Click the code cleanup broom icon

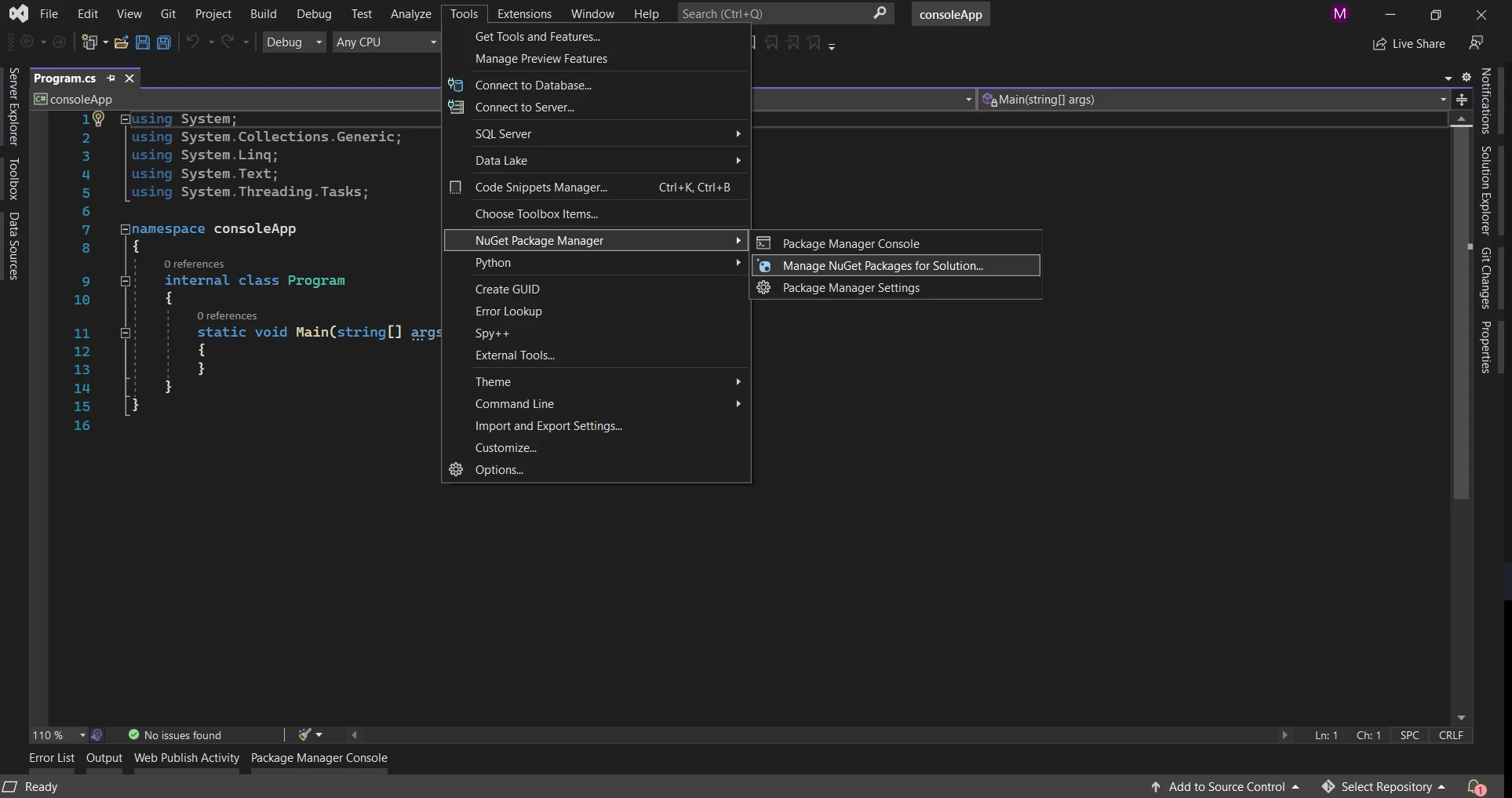[x=305, y=734]
